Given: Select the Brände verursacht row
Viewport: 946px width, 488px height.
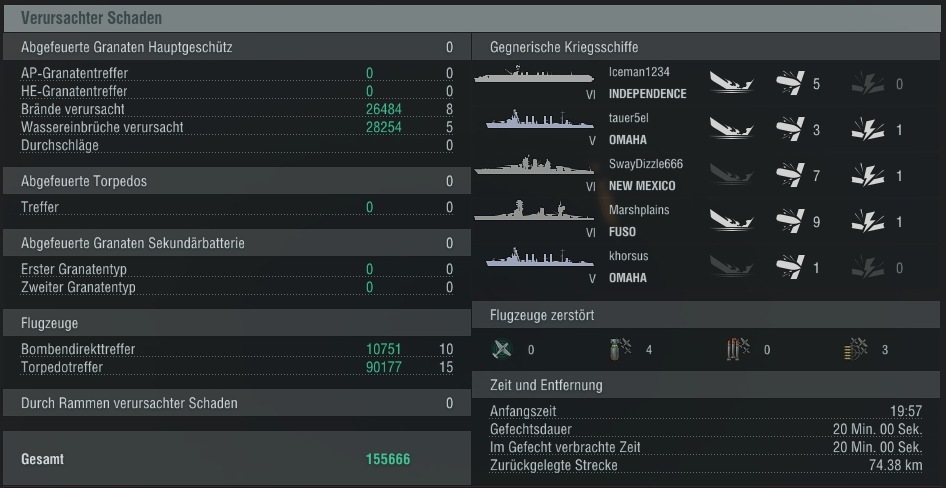Looking at the screenshot, I should [x=236, y=109].
